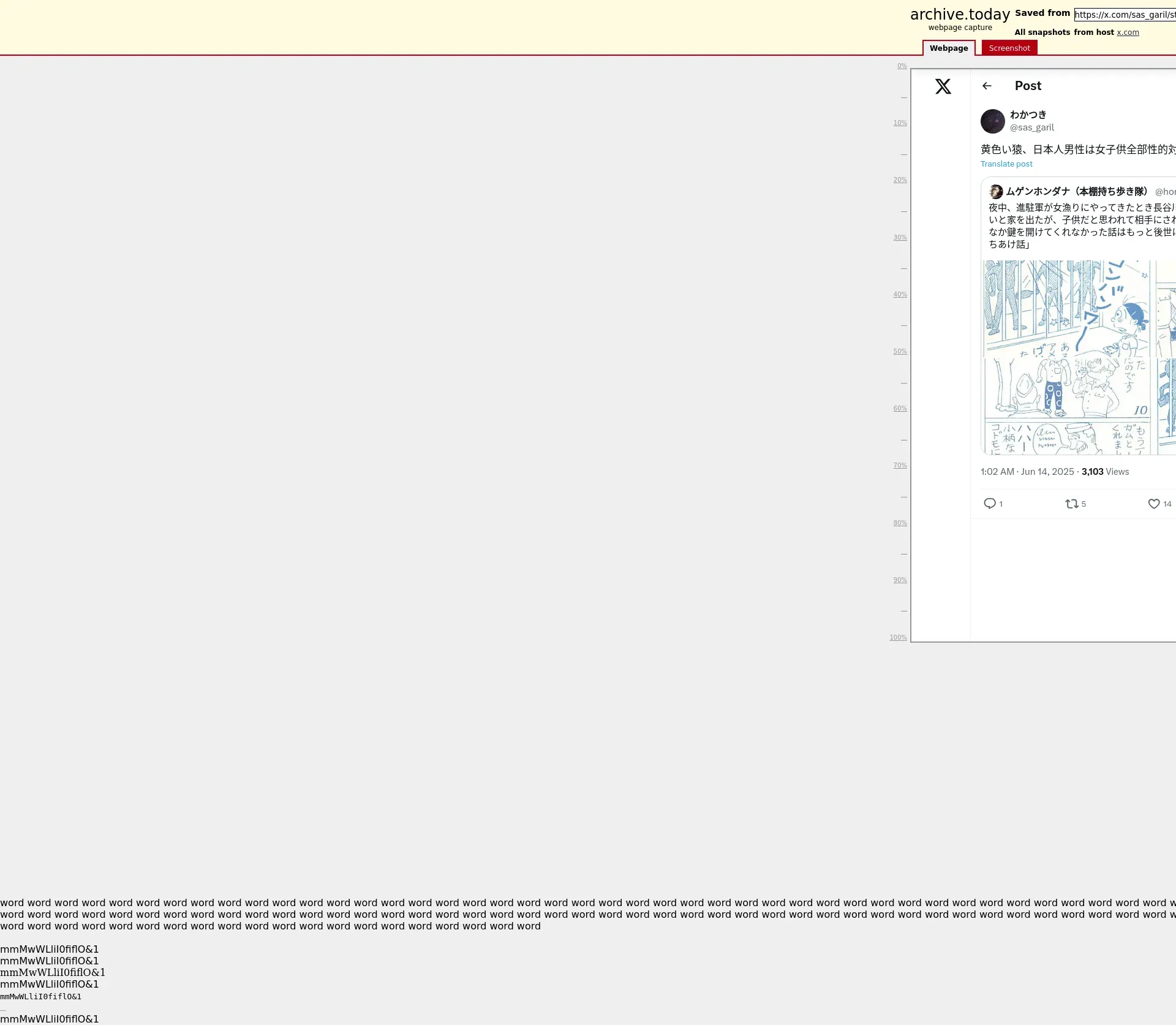Click the archive.today logo link

tap(959, 15)
